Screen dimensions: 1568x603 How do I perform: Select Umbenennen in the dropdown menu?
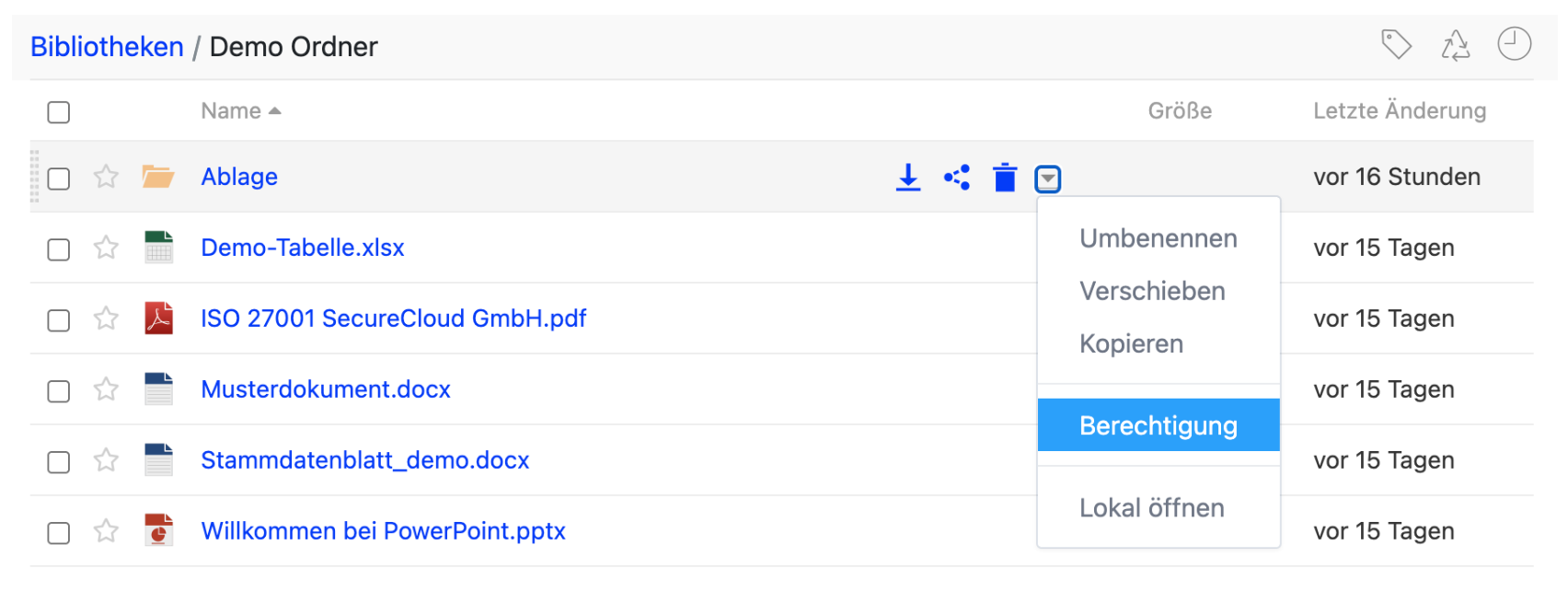(1159, 238)
